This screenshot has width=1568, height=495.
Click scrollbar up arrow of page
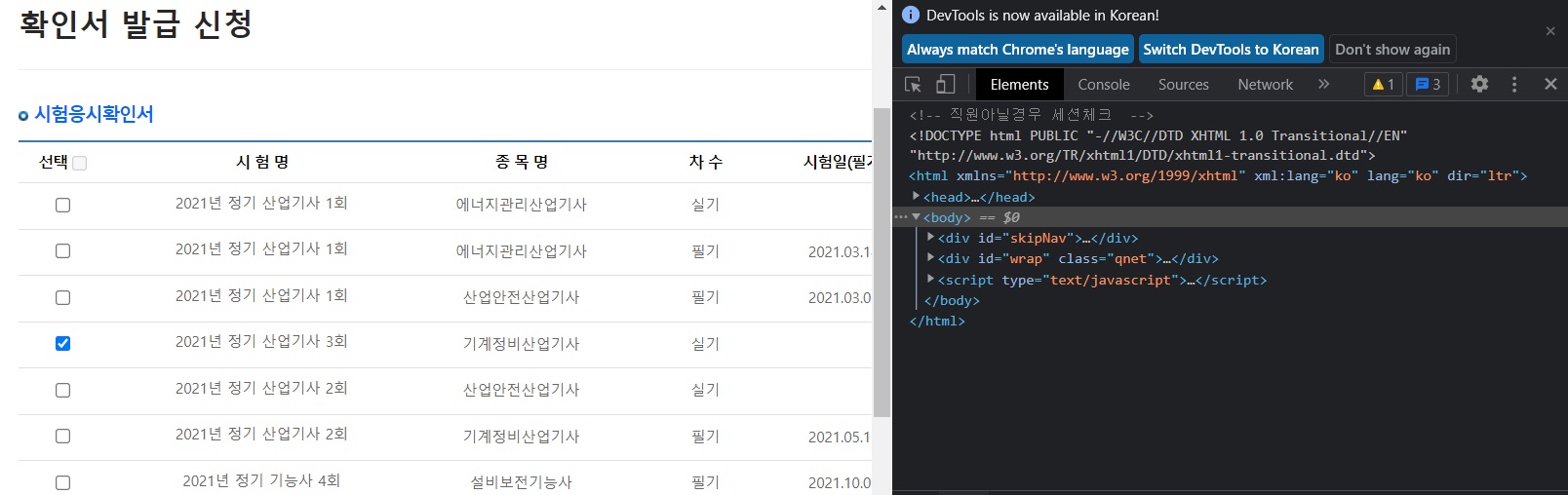[x=882, y=7]
